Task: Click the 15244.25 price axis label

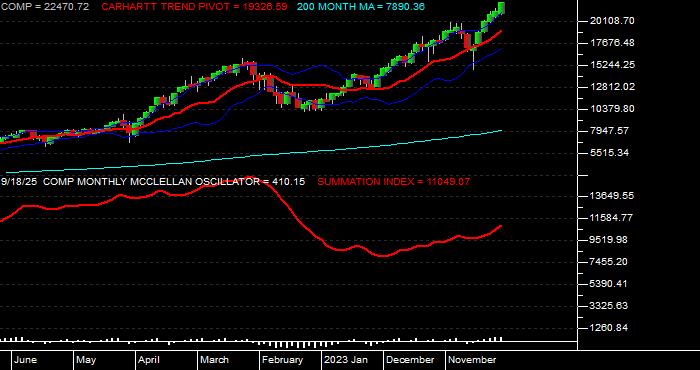Action: tap(612, 65)
